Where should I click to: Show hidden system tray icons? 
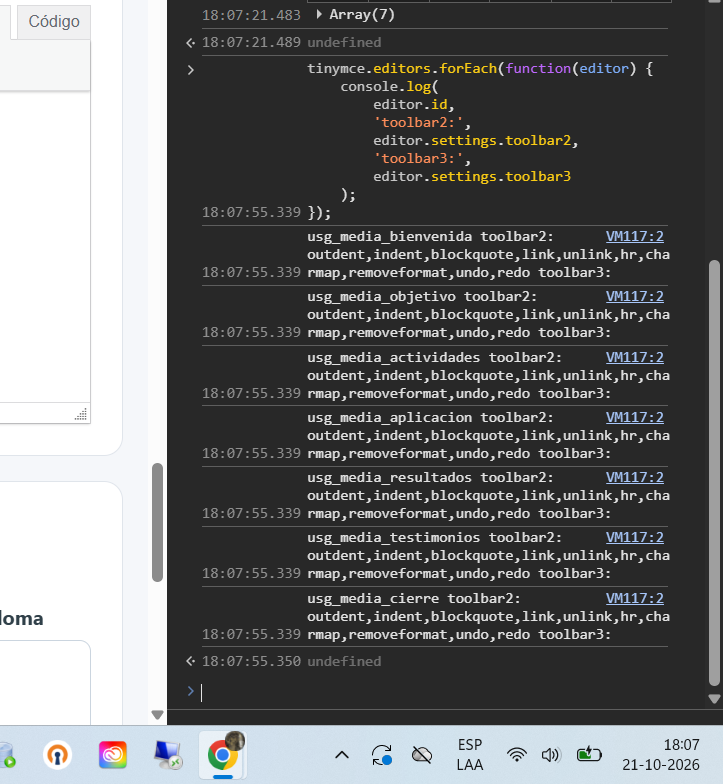click(x=342, y=755)
